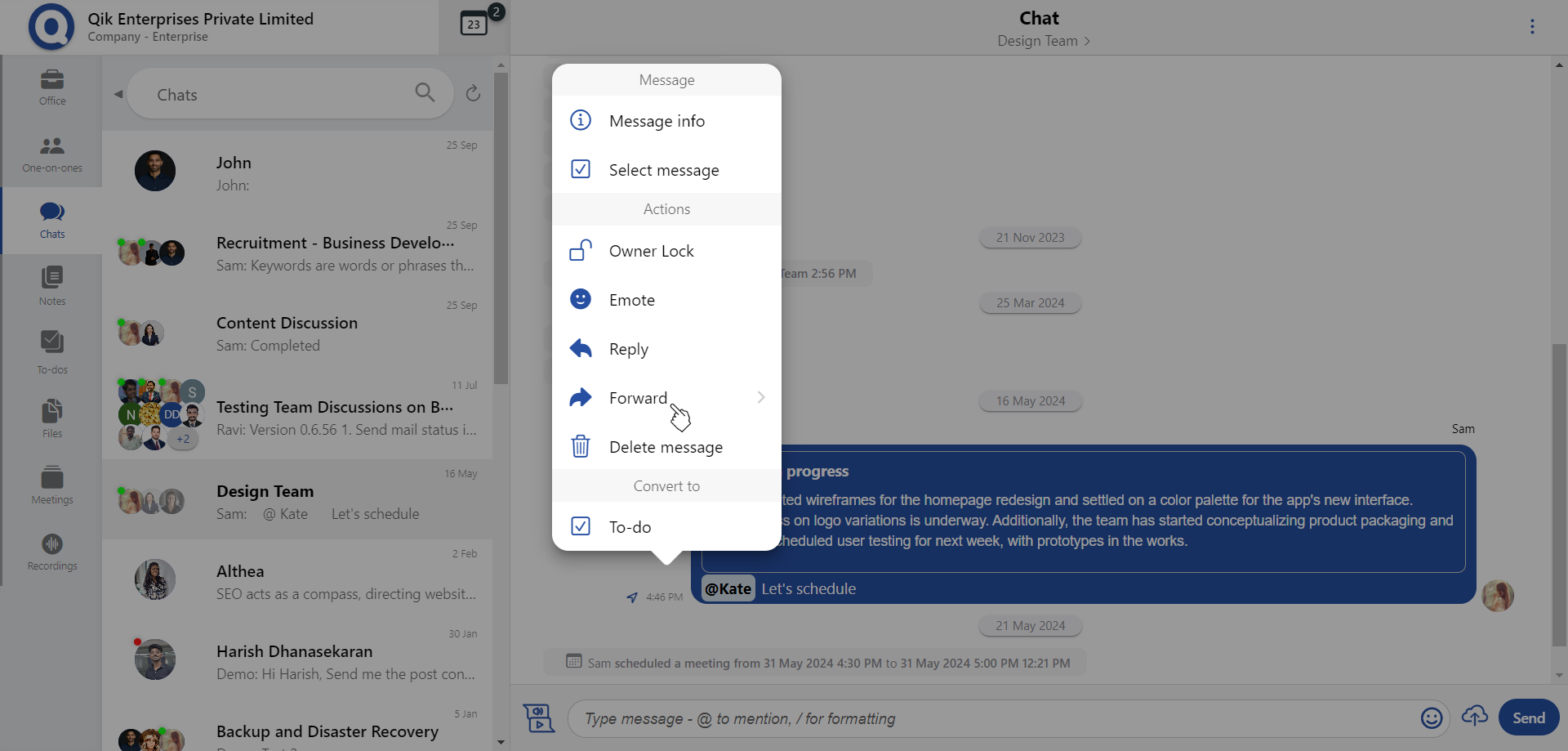Image resolution: width=1568 pixels, height=751 pixels.
Task: Click Sam's avatar beside the message
Action: click(1498, 596)
